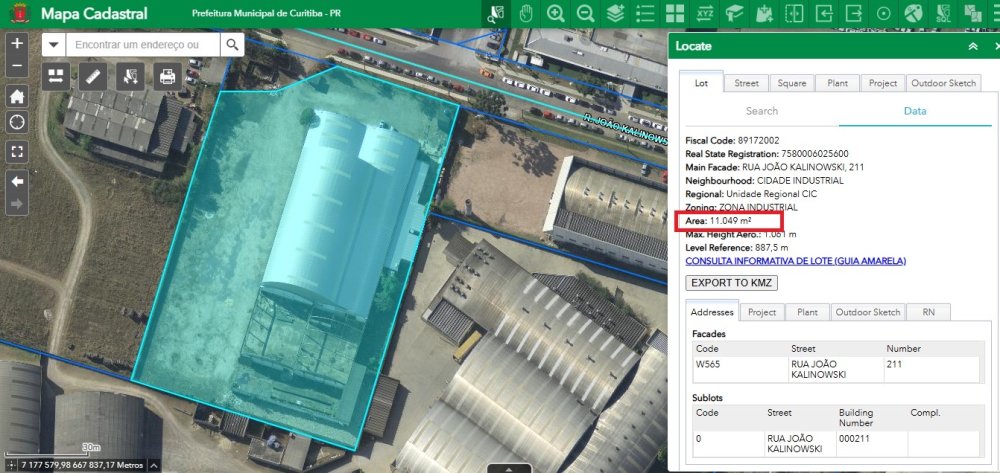Select the lower Outdoor Sketch tab
1000x473 pixels.
tap(867, 312)
